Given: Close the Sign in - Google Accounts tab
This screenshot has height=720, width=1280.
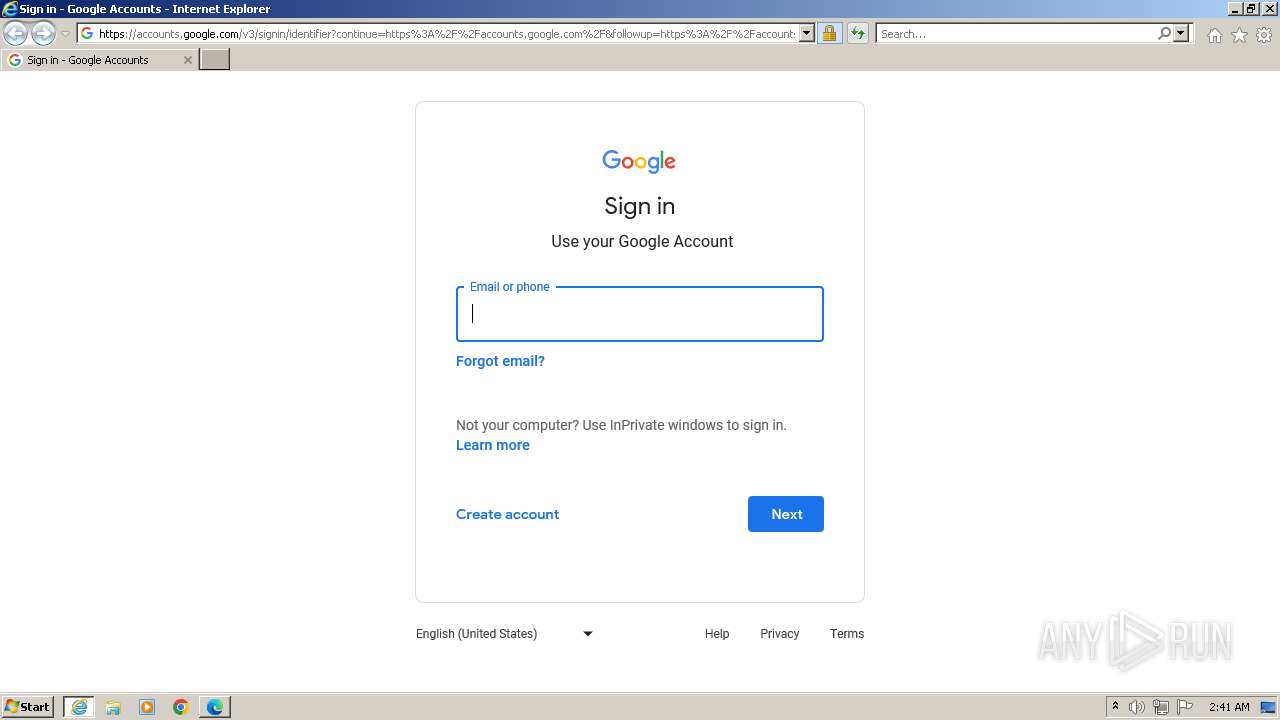Looking at the screenshot, I should coord(187,60).
